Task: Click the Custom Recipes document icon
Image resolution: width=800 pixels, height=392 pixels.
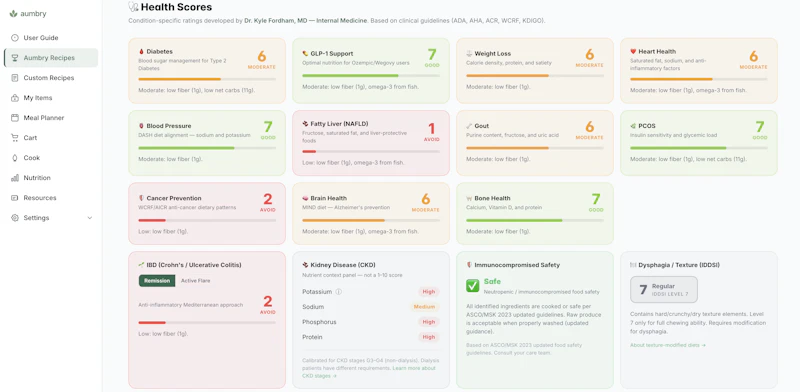Action: 15,78
